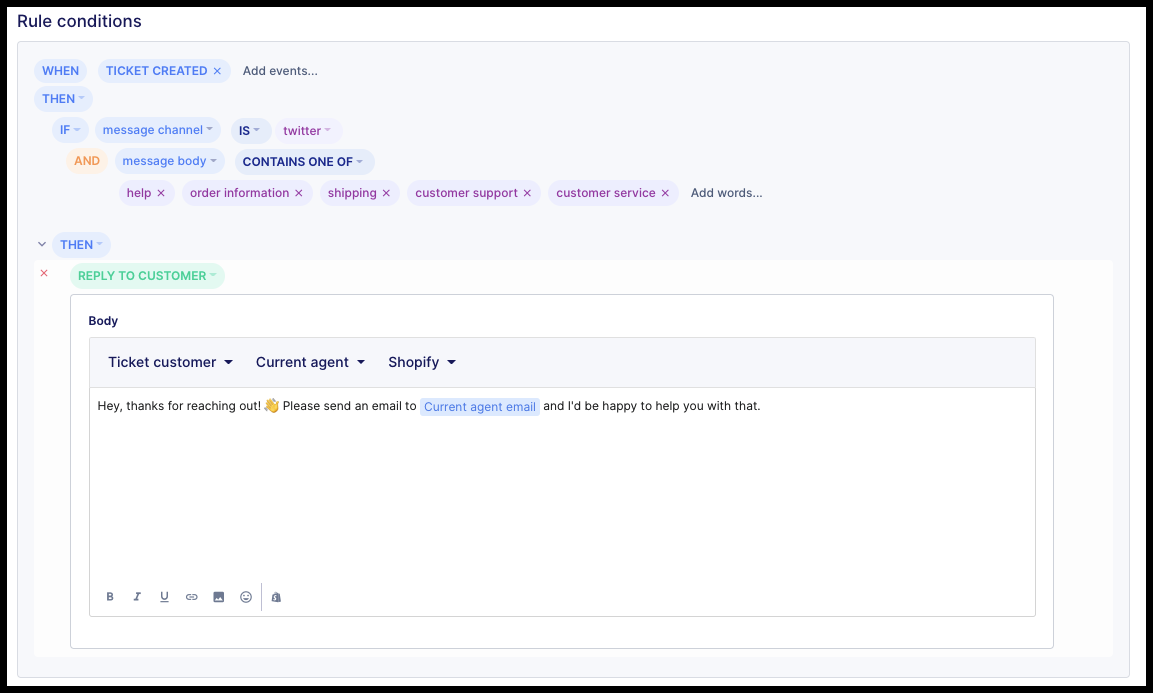Click the 'Rule conditions' heading

pyautogui.click(x=79, y=21)
